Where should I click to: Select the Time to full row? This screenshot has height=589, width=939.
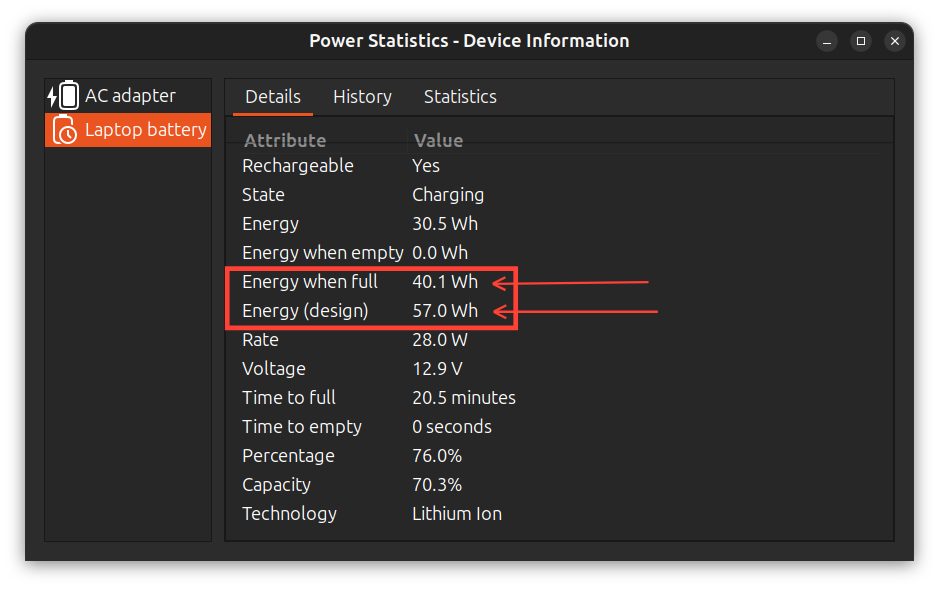[360, 398]
